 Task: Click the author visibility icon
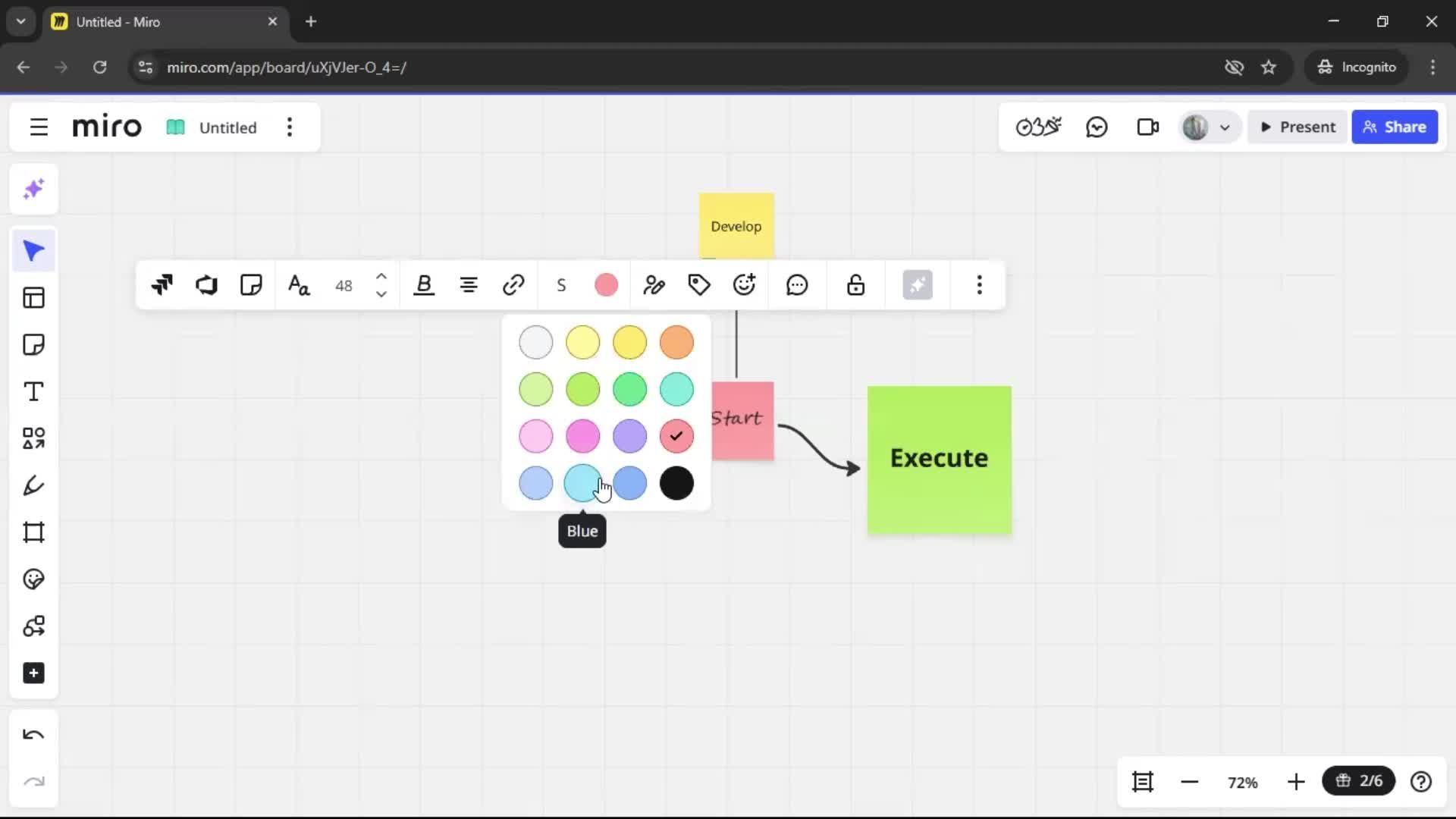point(654,285)
